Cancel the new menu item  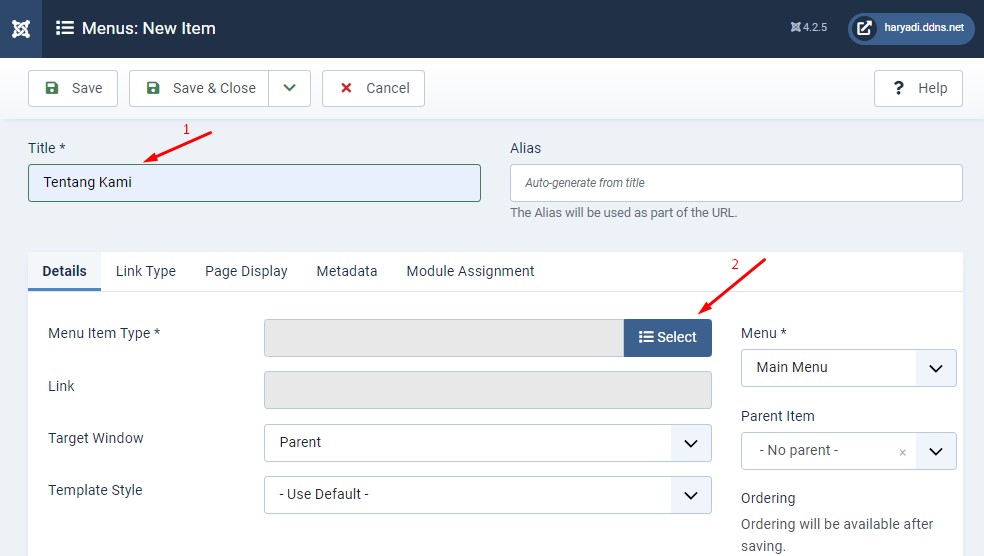coord(373,88)
